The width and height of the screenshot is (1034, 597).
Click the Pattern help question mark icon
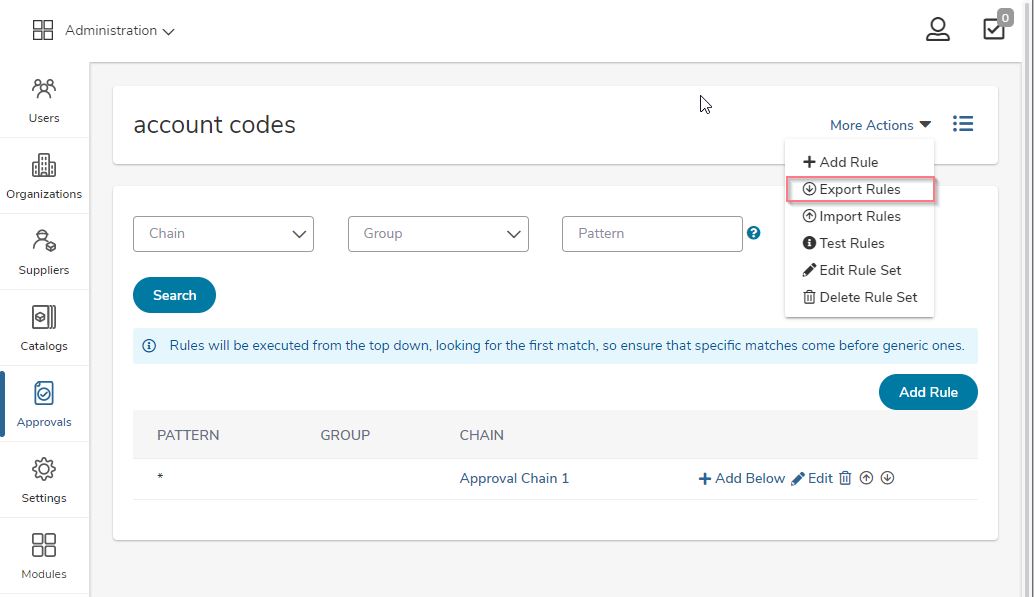tap(753, 233)
